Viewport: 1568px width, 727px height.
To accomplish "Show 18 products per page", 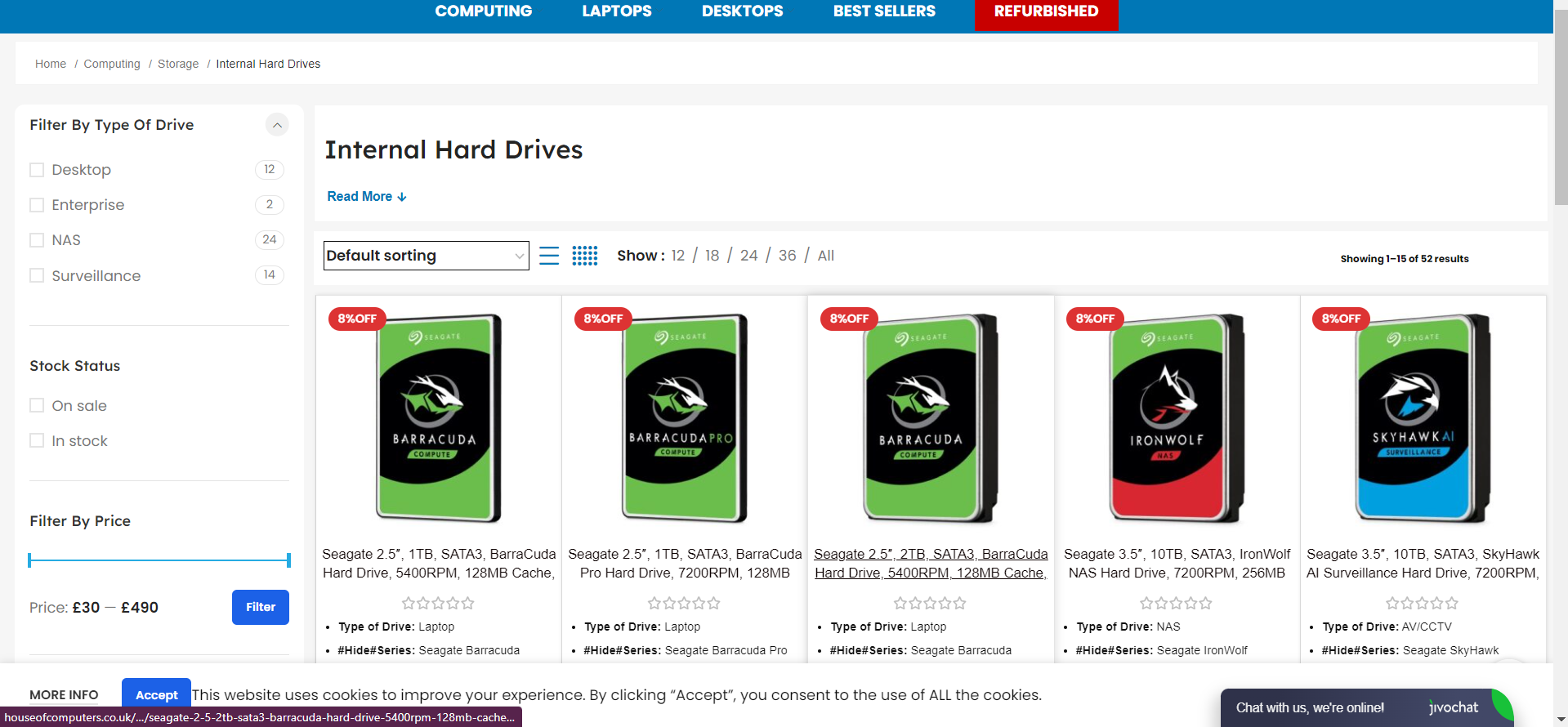I will click(x=713, y=256).
